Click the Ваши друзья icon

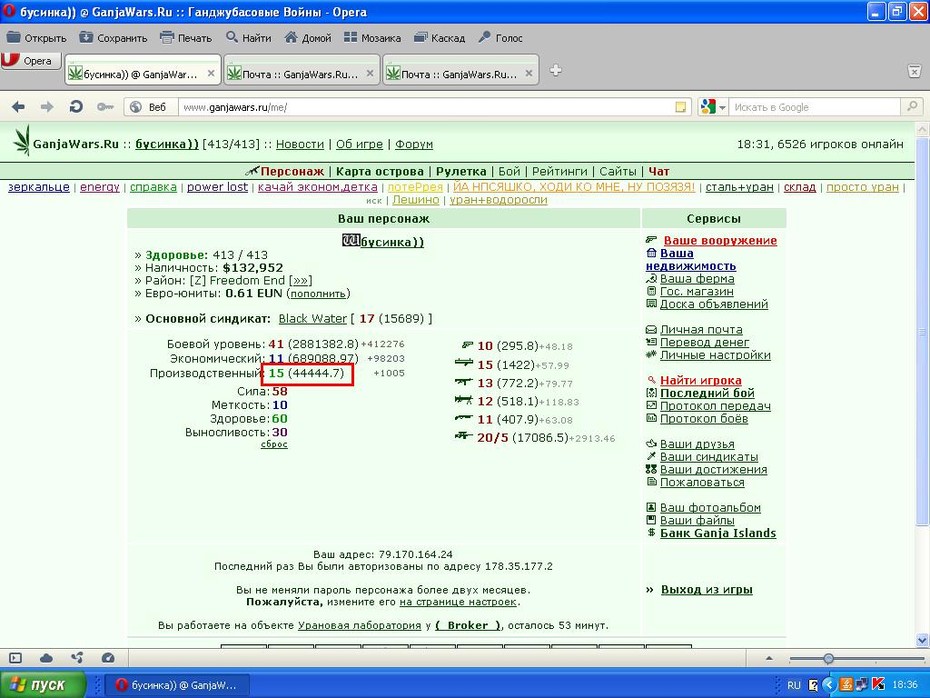tap(651, 444)
